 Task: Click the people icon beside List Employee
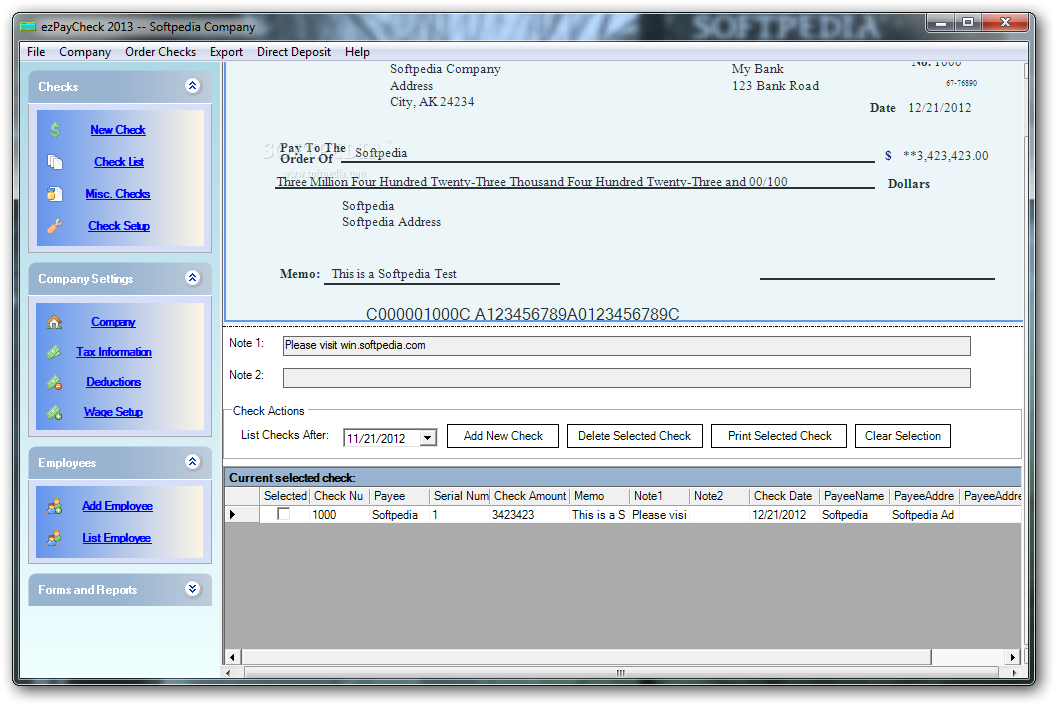click(55, 538)
